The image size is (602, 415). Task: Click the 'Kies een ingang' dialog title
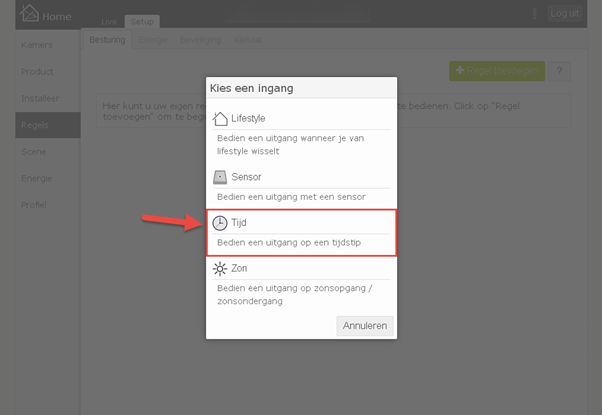(x=251, y=88)
